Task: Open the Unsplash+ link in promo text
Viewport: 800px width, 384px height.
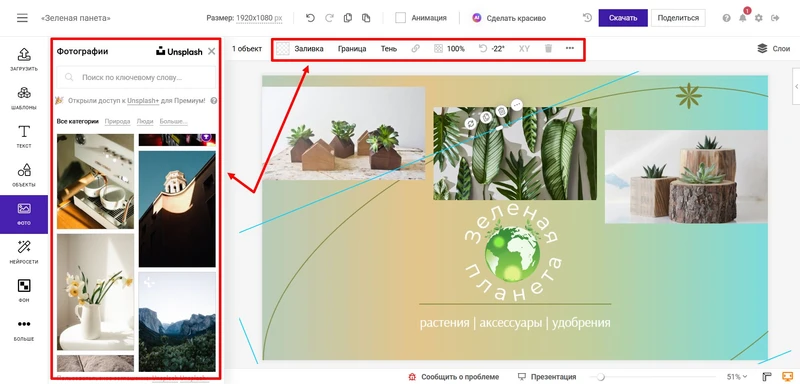Action: 143,101
